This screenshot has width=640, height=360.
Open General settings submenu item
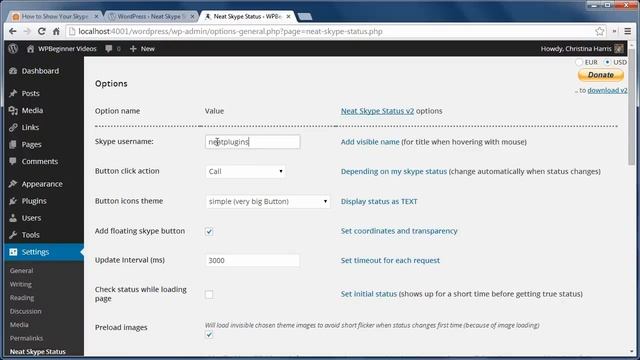click(x=22, y=271)
